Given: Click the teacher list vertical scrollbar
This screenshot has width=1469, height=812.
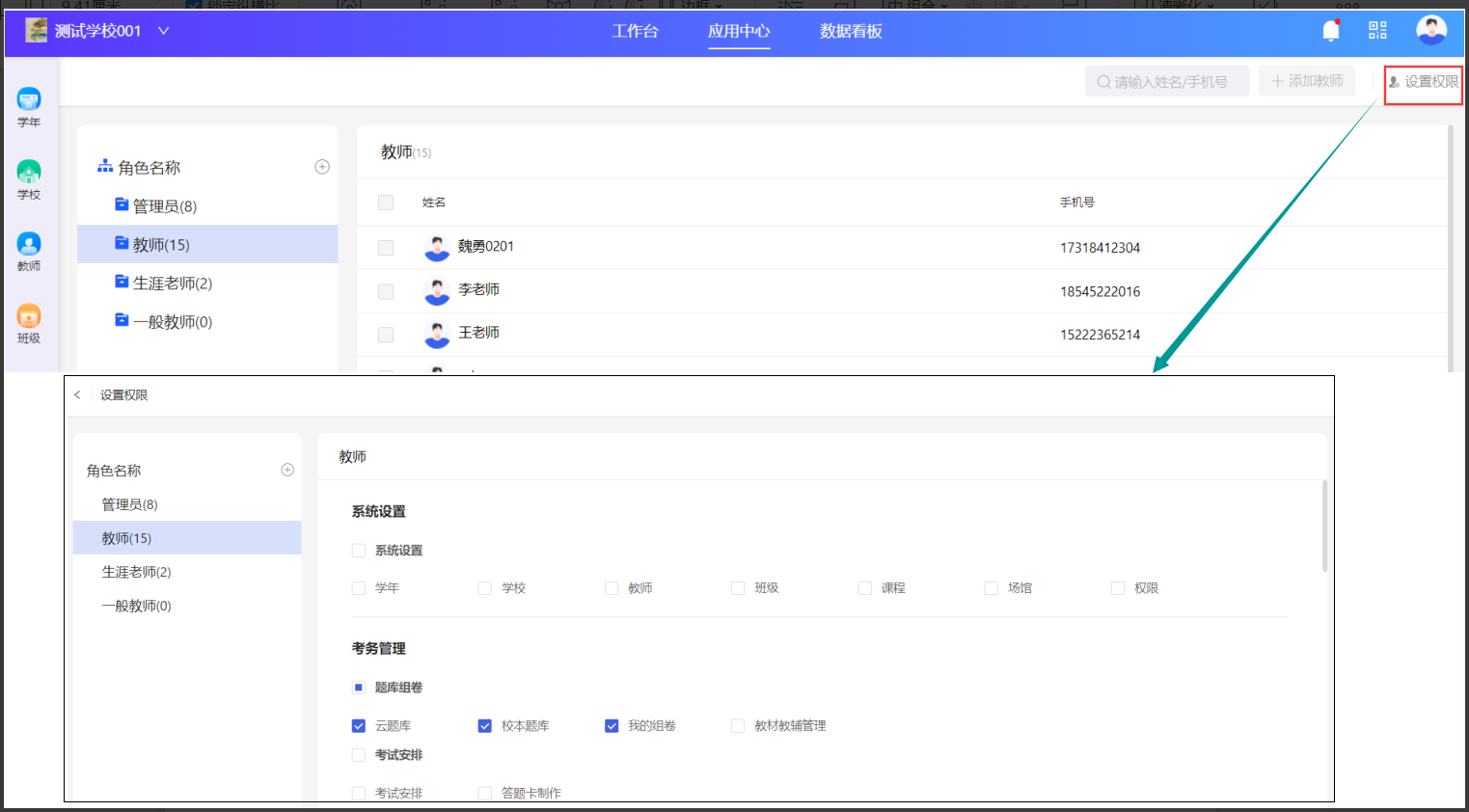Looking at the screenshot, I should [x=1450, y=248].
